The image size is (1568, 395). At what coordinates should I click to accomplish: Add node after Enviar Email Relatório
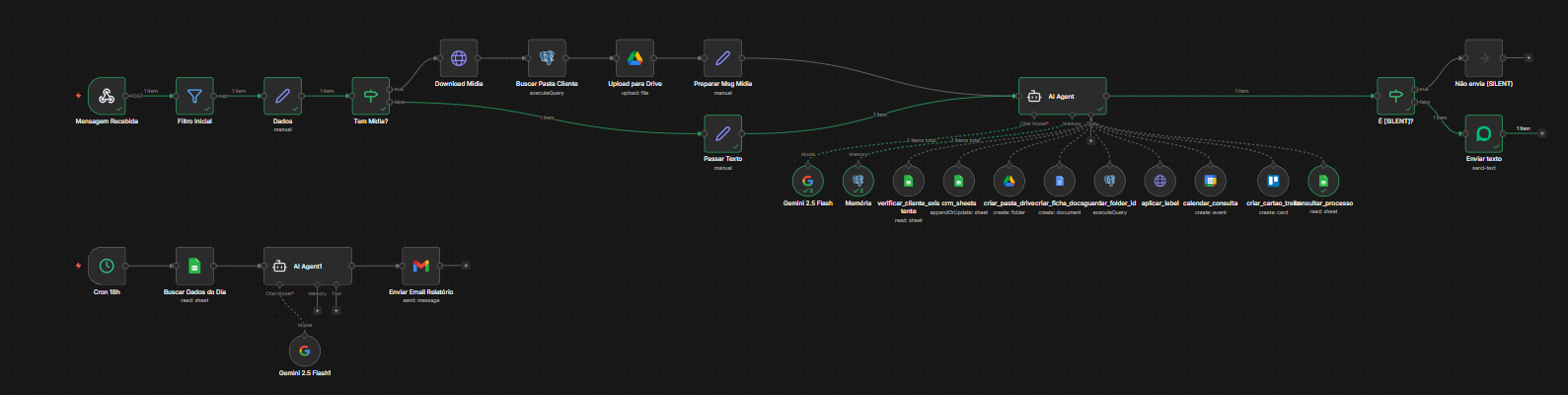(x=466, y=266)
